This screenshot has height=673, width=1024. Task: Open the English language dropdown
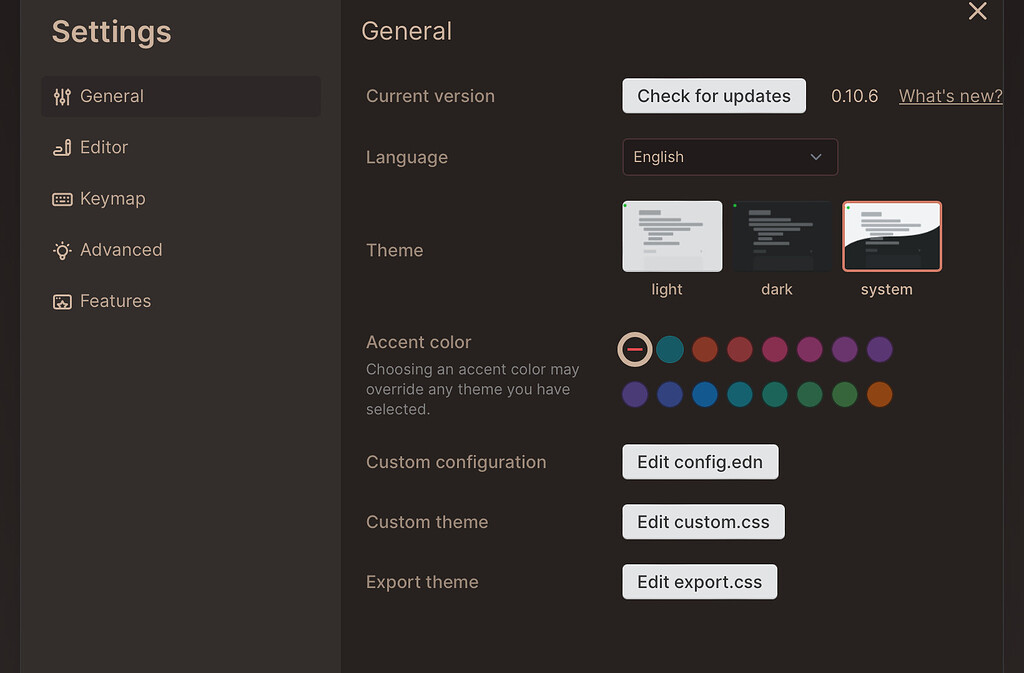tap(730, 157)
